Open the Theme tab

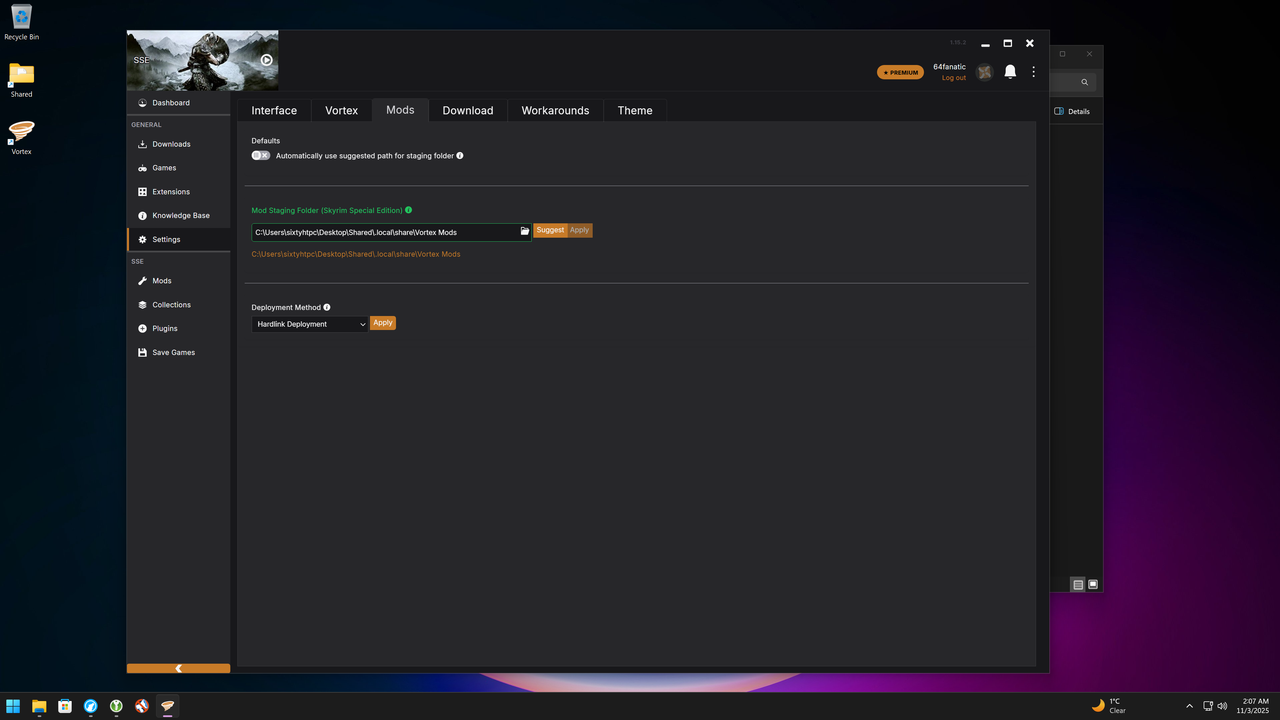click(635, 111)
